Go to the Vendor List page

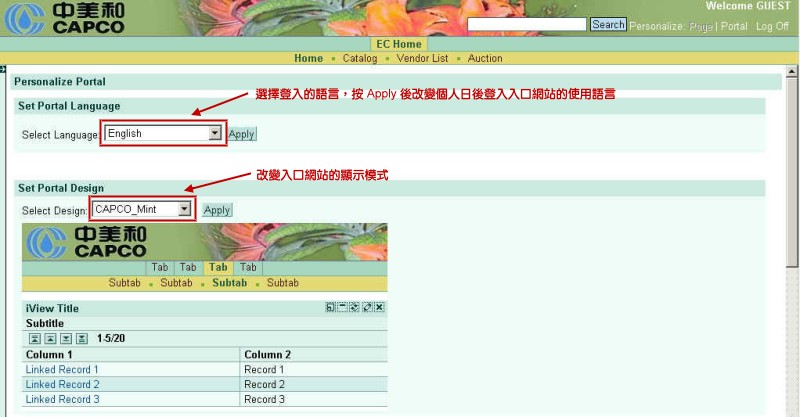(422, 59)
